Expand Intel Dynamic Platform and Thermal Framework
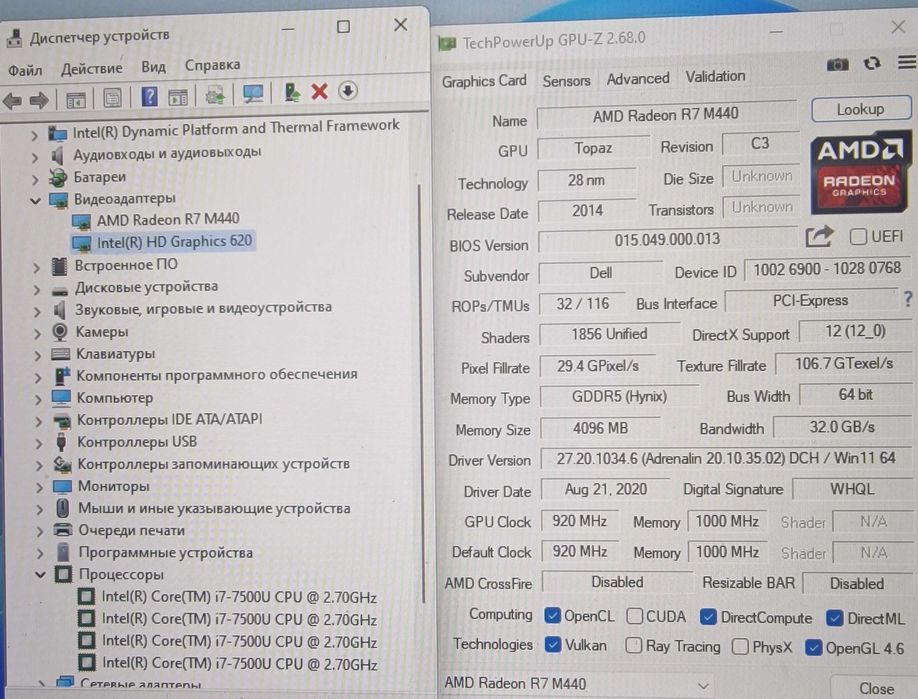This screenshot has width=918, height=699. [x=35, y=136]
